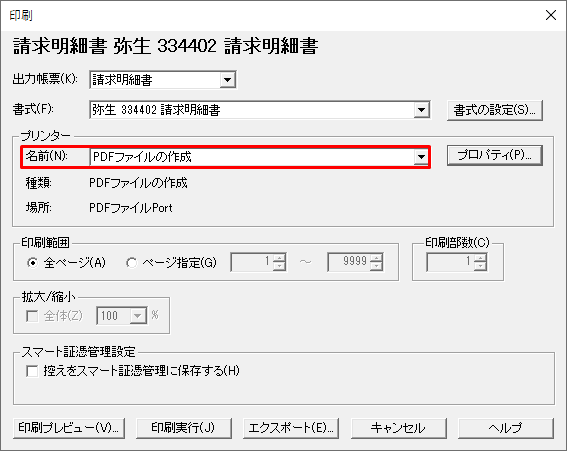The height and width of the screenshot is (451, 567).
Task: Tick 控えをスマート証憑管理に保存する checkbox
Action: click(32, 371)
